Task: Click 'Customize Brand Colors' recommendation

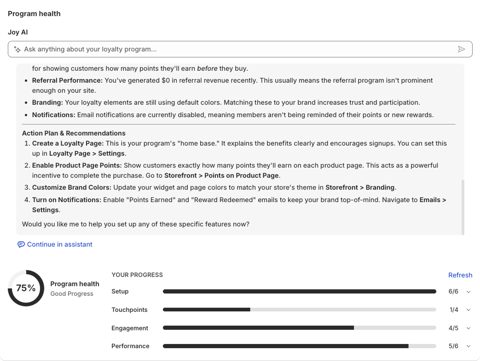Action: pyautogui.click(x=72, y=187)
